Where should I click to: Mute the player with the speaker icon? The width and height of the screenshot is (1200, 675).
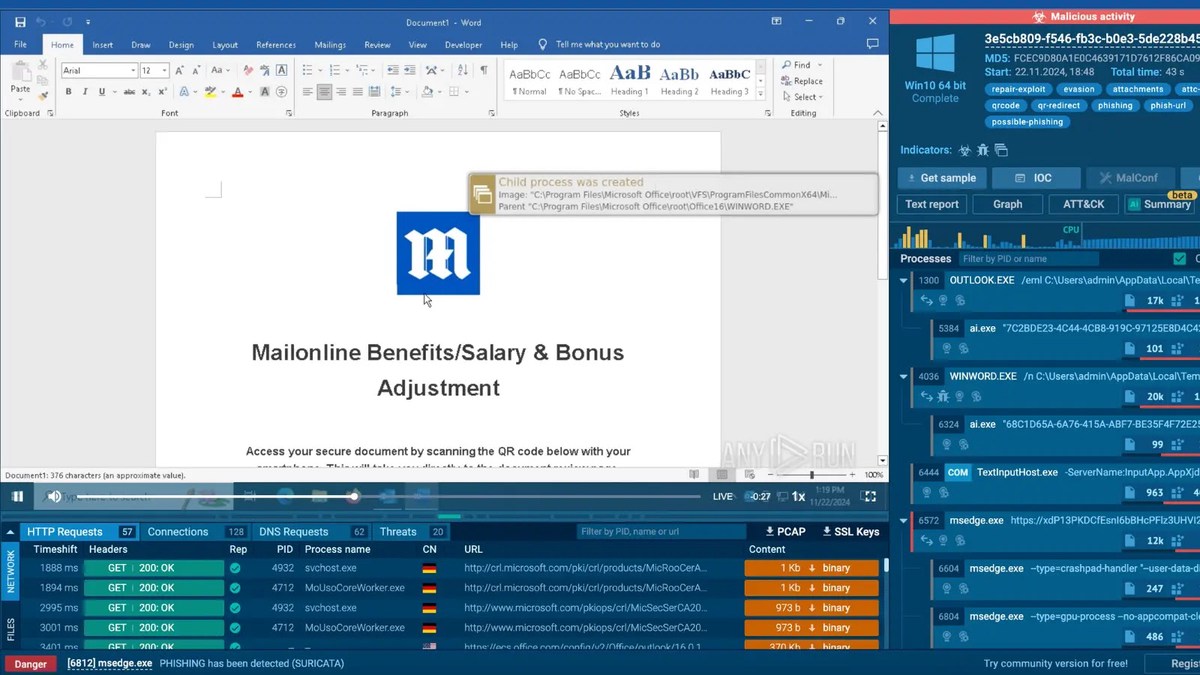point(54,496)
